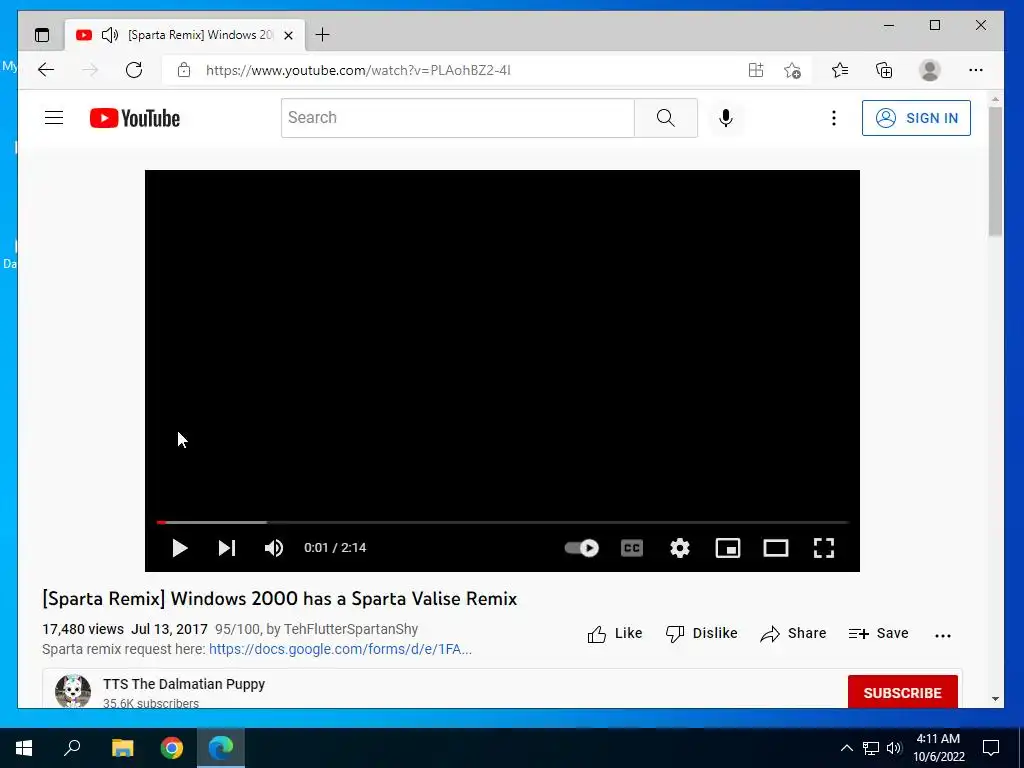Open the docs.google.com forms link
The width and height of the screenshot is (1024, 768).
340,649
